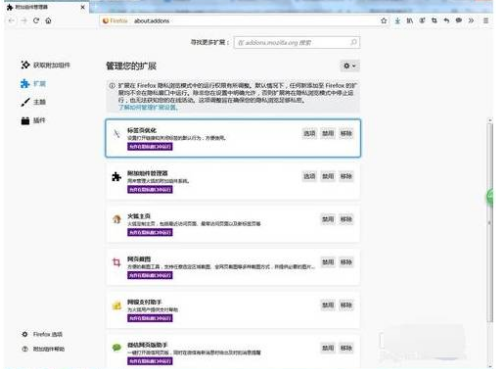
Task: Remove the 微信网页版助手 extension
Action: coord(346,348)
